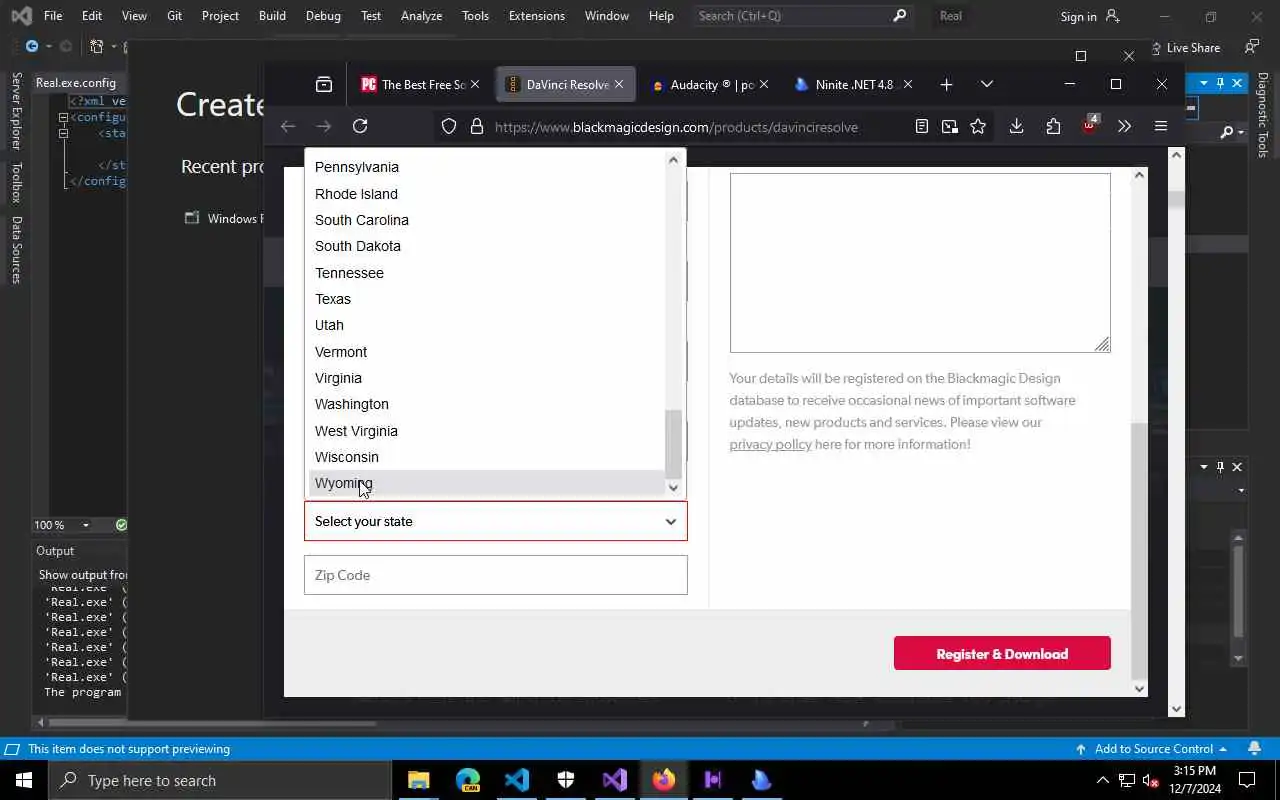Toggle Firefox reader view

[x=922, y=126]
